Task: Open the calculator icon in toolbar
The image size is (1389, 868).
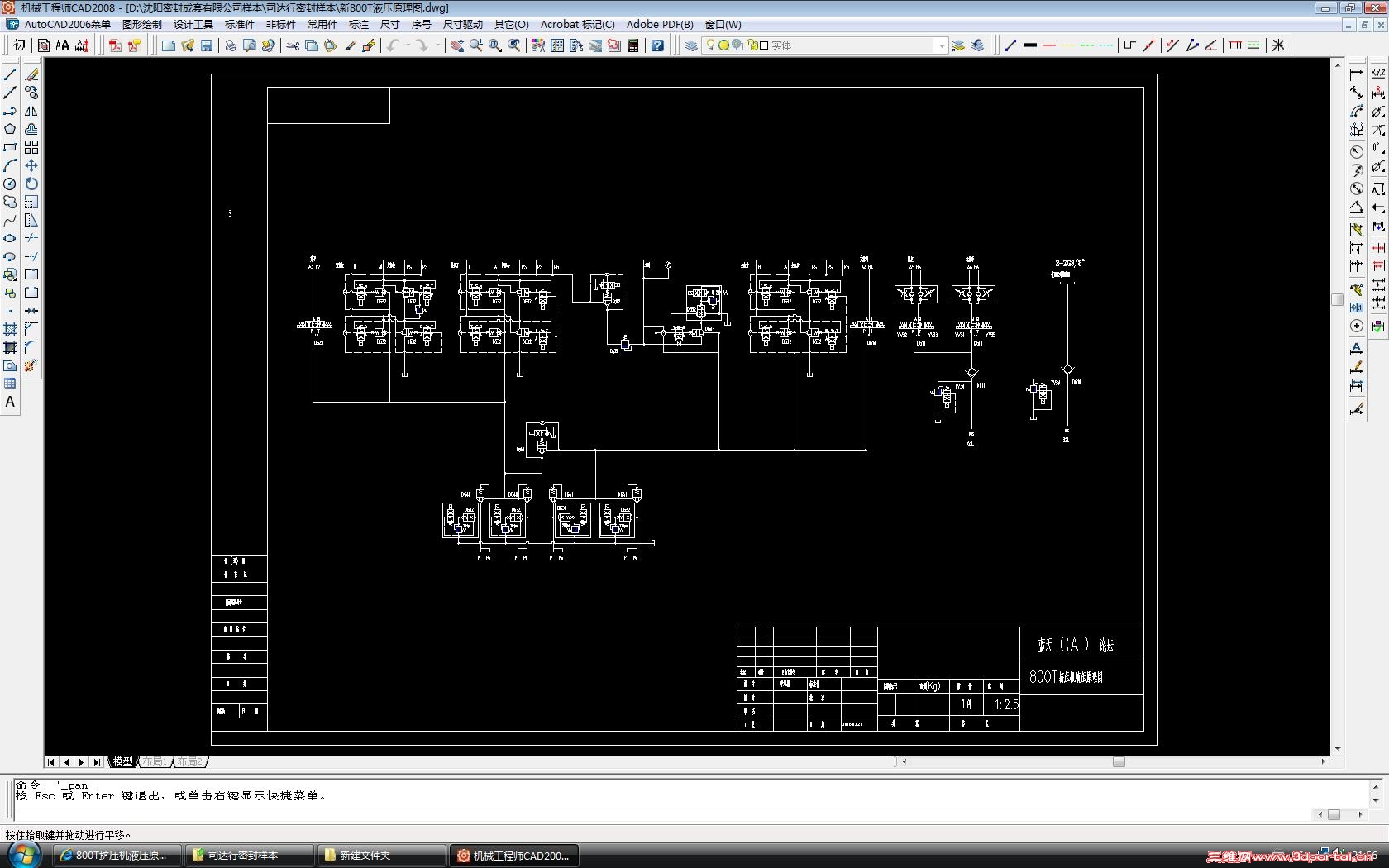Action: (633, 45)
